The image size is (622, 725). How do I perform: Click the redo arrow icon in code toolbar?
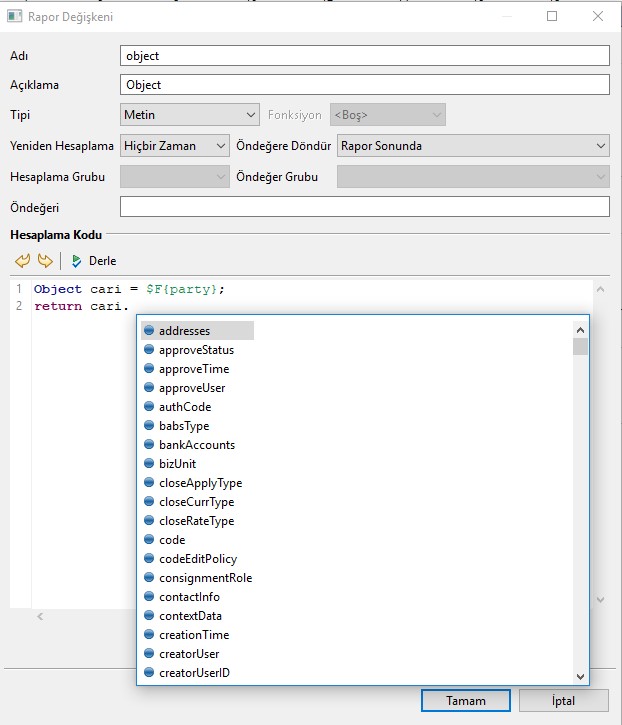tap(44, 261)
